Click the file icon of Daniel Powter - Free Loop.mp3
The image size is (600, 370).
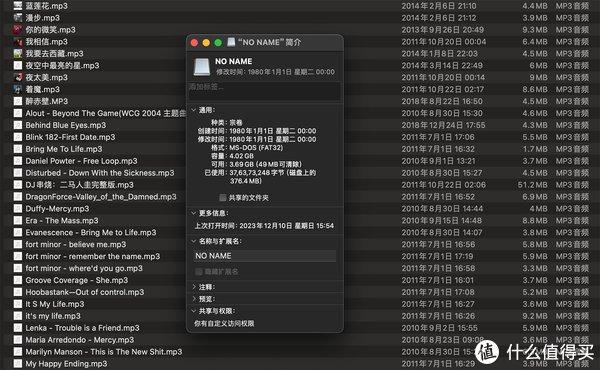pyautogui.click(x=18, y=161)
